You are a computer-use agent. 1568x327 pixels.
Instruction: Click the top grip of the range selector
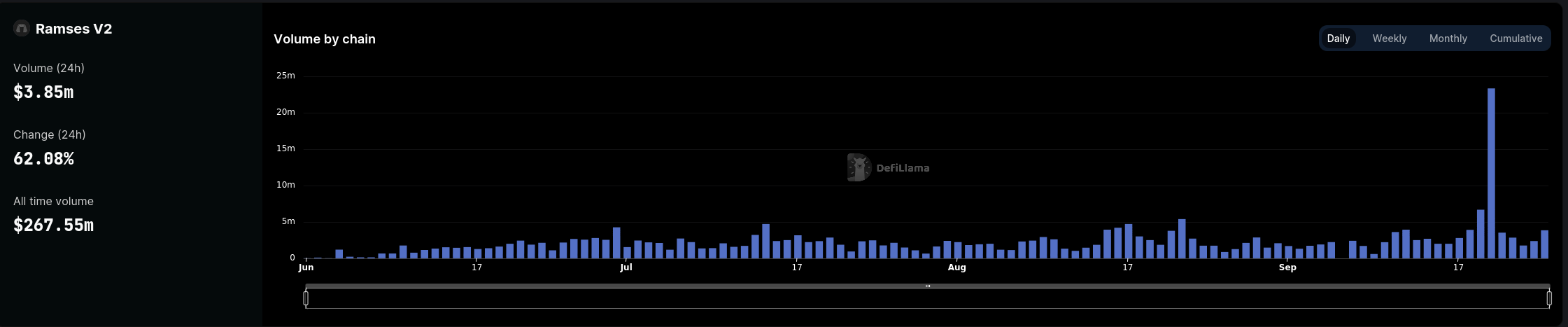point(927,286)
